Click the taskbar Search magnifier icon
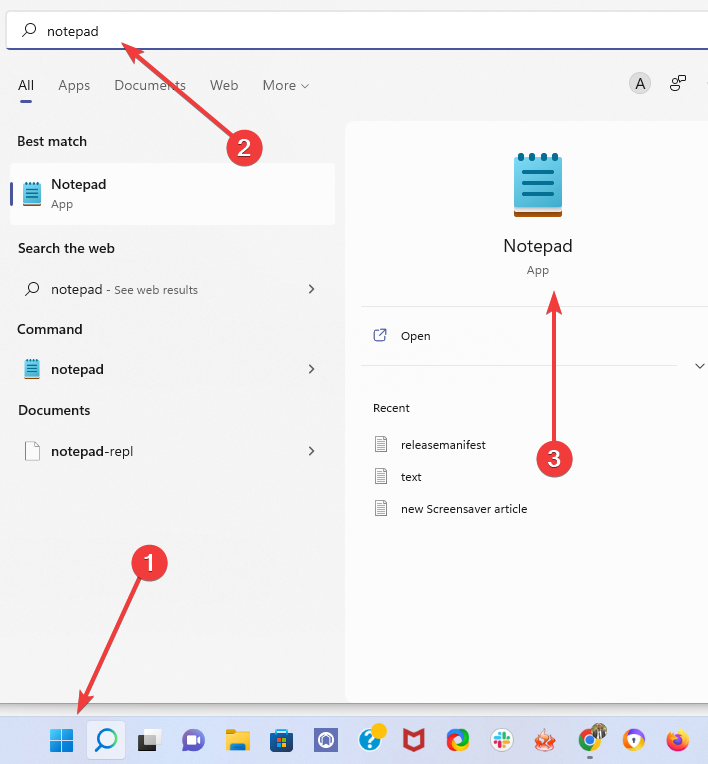708x764 pixels. coord(106,740)
